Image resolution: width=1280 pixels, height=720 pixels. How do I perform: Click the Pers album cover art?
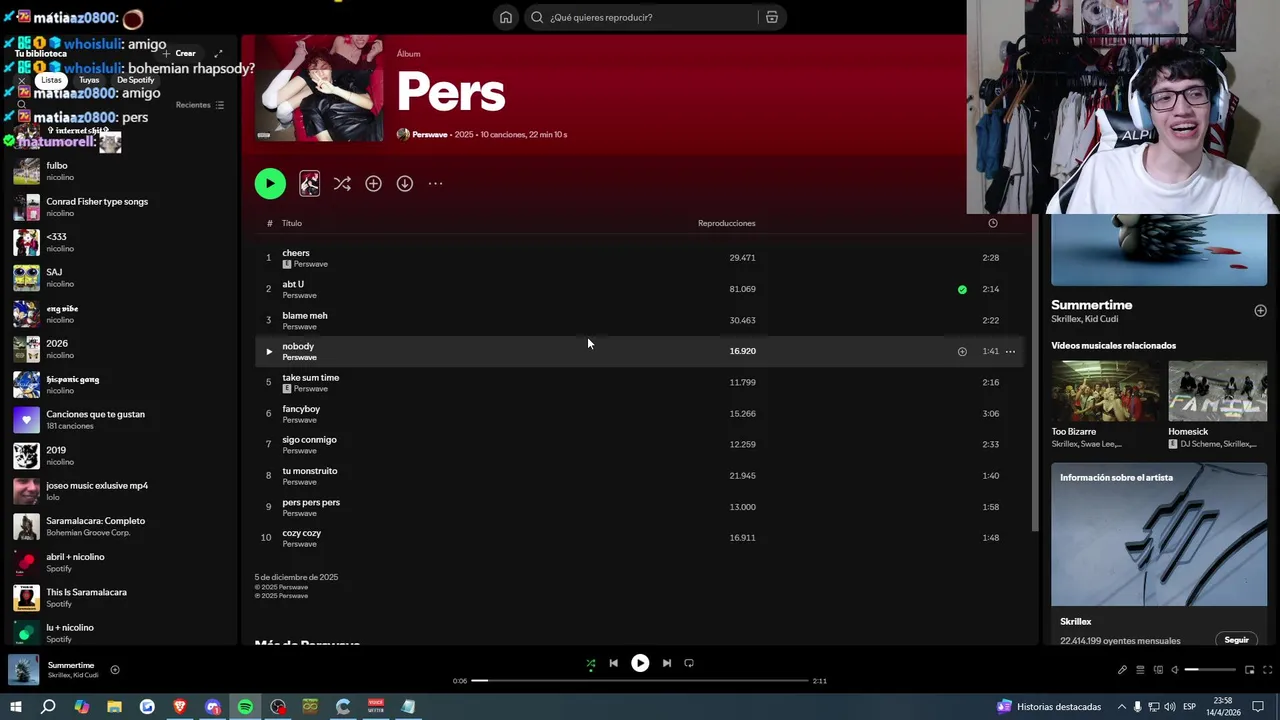[x=319, y=88]
